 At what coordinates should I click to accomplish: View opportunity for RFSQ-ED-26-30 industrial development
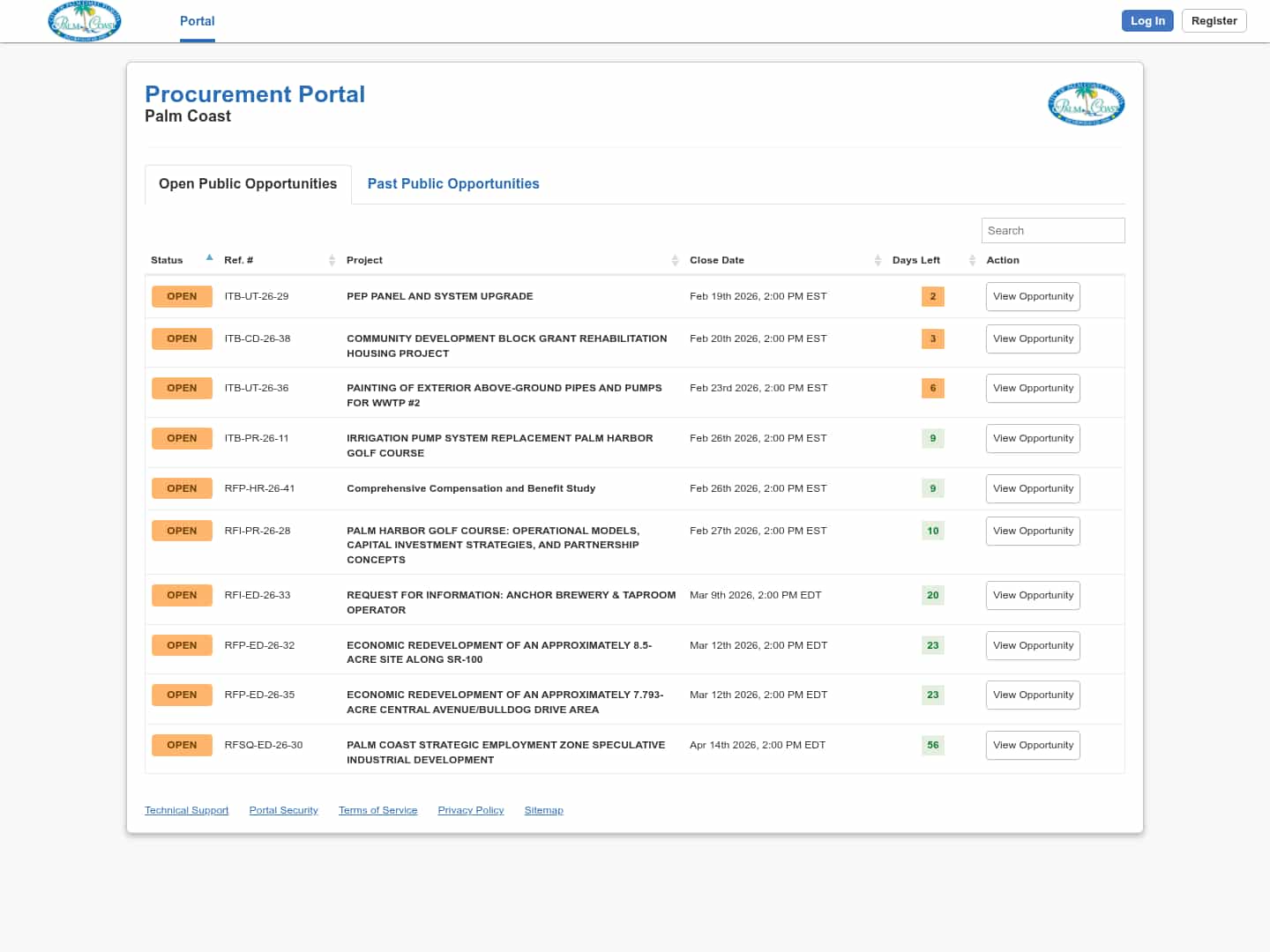[x=1033, y=746]
